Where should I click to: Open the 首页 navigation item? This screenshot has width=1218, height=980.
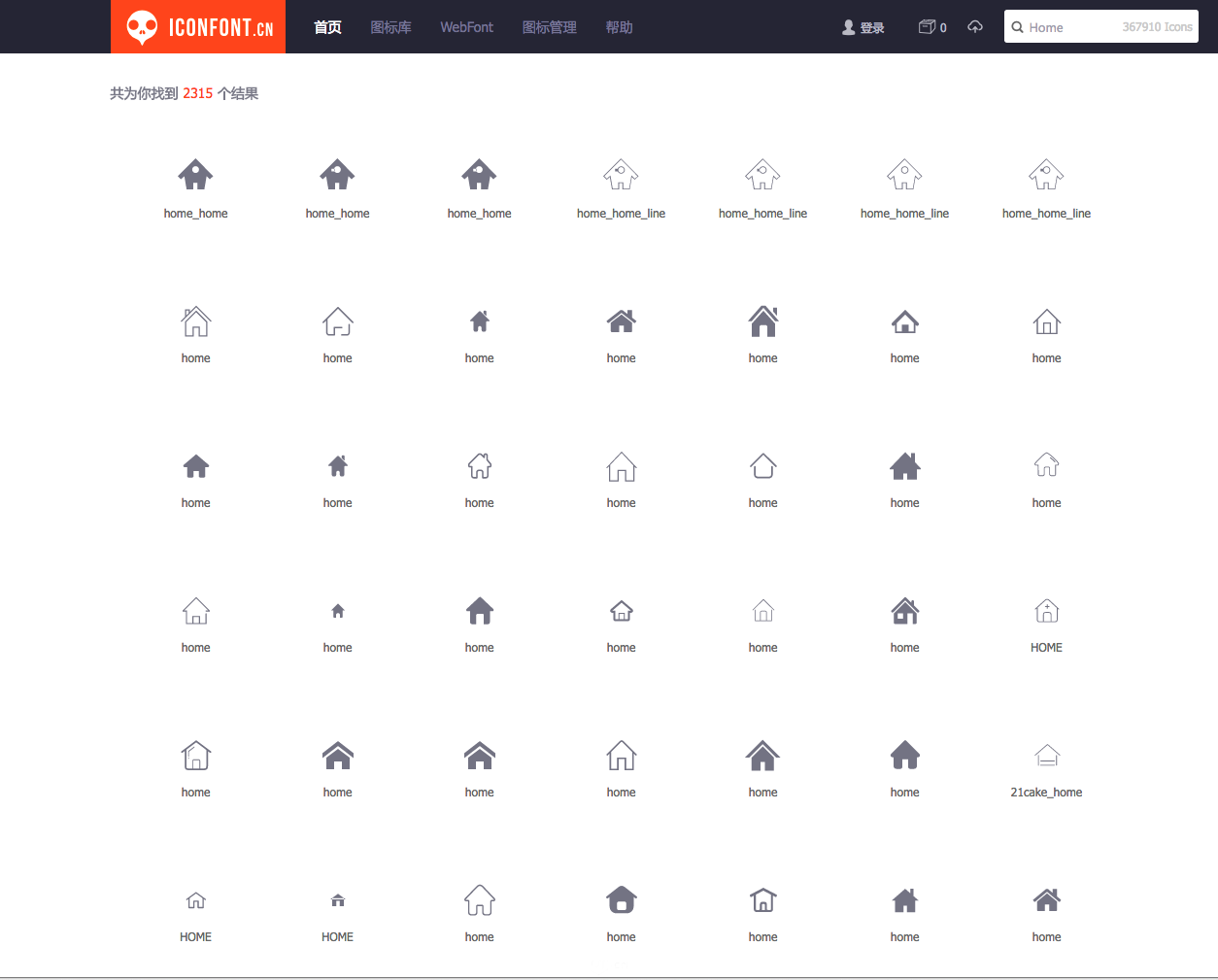(x=327, y=27)
